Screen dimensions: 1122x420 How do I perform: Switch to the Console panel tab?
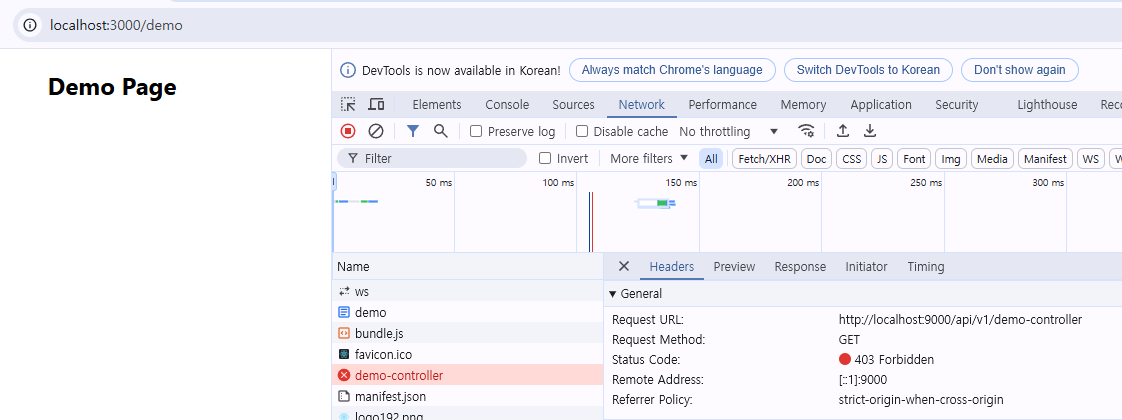pyautogui.click(x=507, y=104)
